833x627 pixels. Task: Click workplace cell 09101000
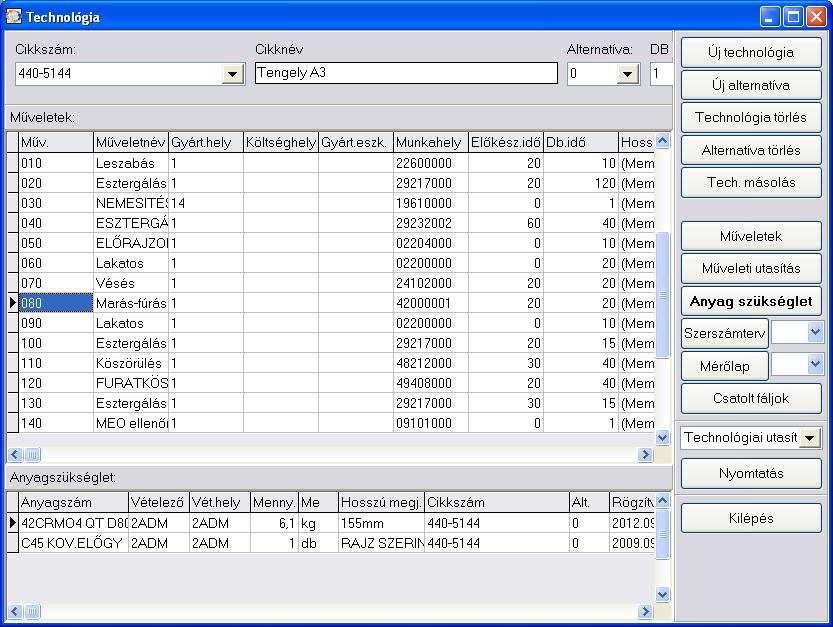pos(431,423)
